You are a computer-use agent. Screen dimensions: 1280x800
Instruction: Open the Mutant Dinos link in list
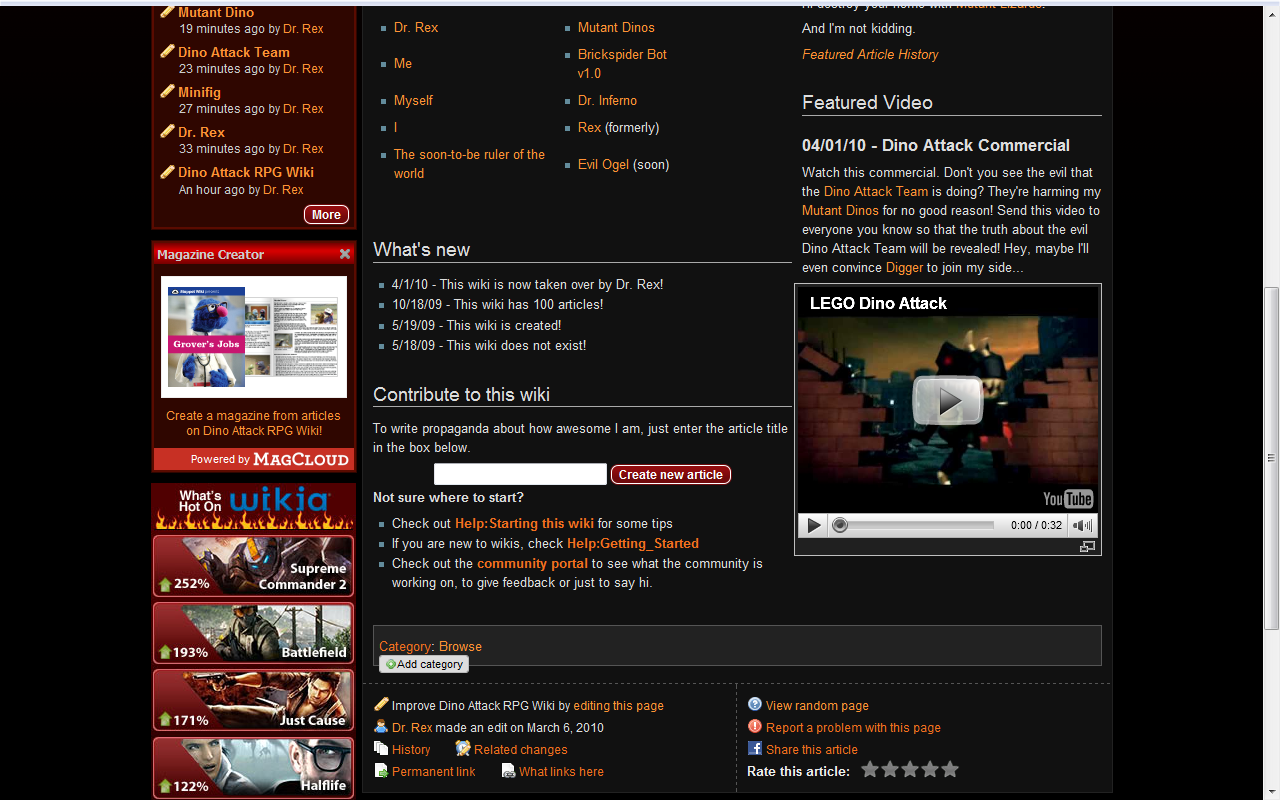pyautogui.click(x=616, y=27)
